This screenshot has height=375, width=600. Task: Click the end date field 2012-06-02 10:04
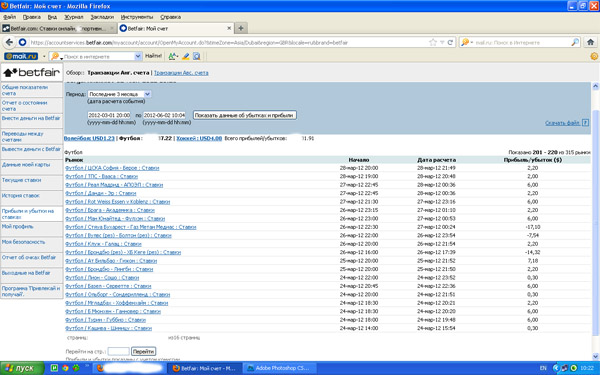point(164,115)
